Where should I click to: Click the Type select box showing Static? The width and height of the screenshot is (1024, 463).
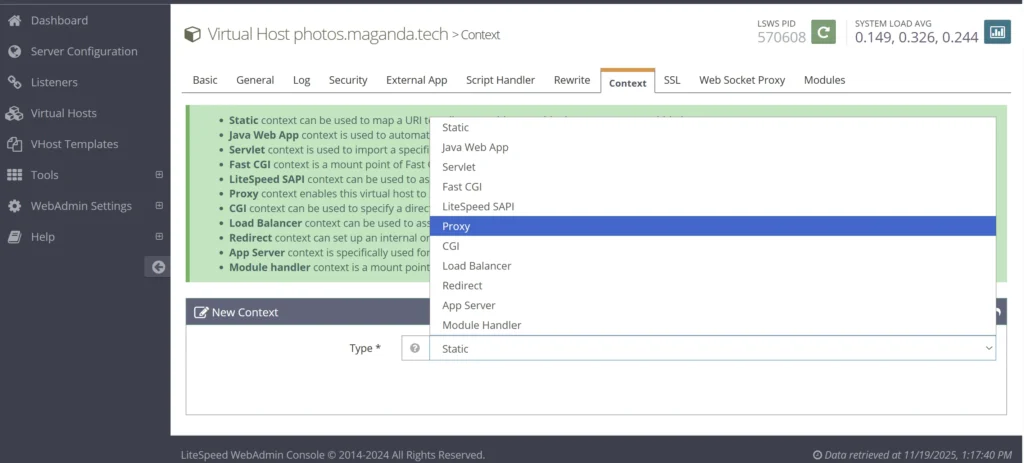(712, 348)
